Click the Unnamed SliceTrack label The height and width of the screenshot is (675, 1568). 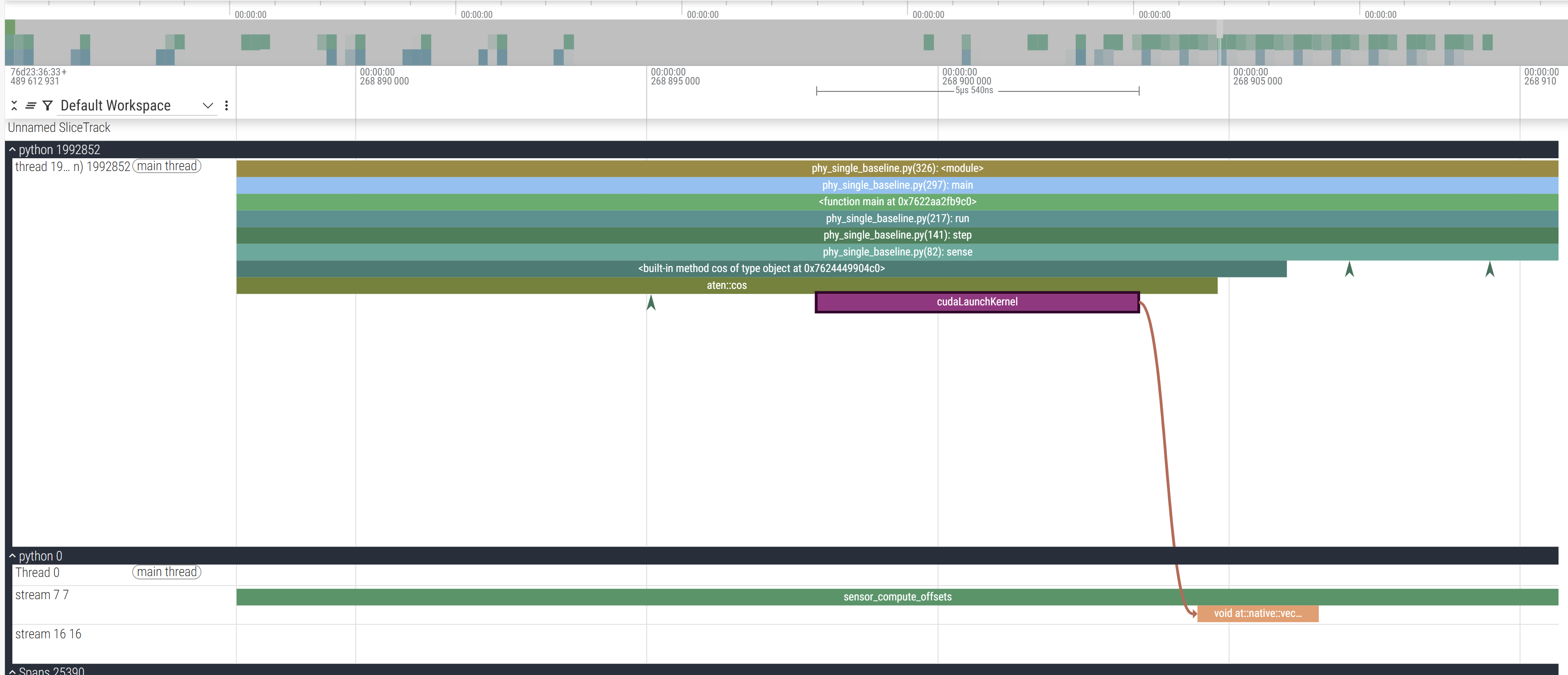59,128
